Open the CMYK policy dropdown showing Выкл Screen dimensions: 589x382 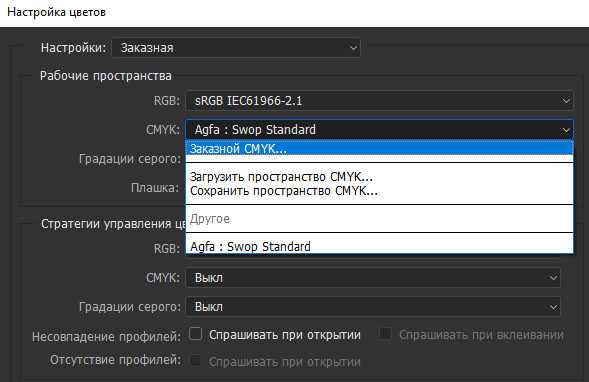[x=373, y=278]
